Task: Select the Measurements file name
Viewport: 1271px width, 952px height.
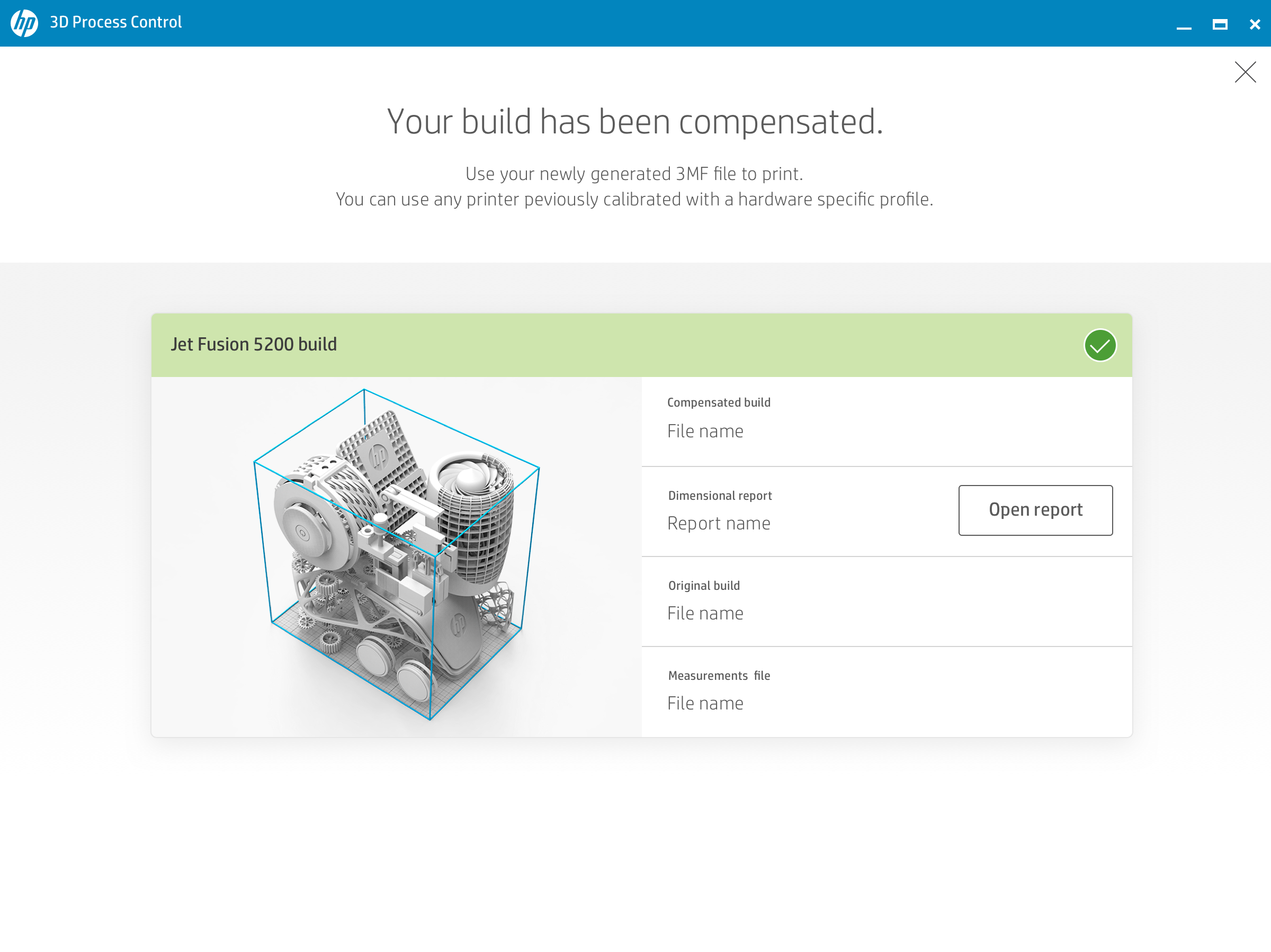Action: tap(705, 703)
